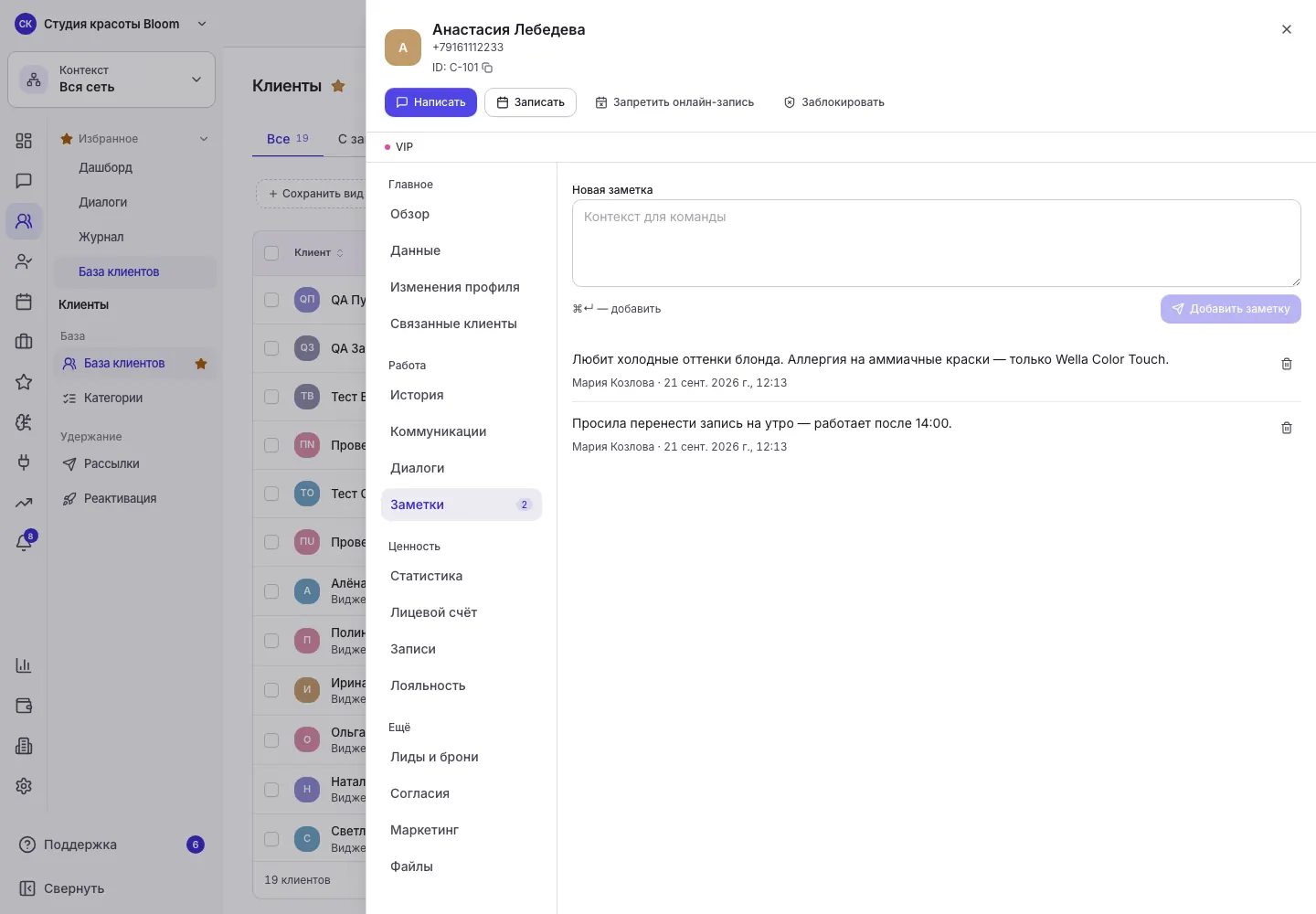Open notifications bell in left rail
Screen dimensions: 1316x914
coord(25,542)
